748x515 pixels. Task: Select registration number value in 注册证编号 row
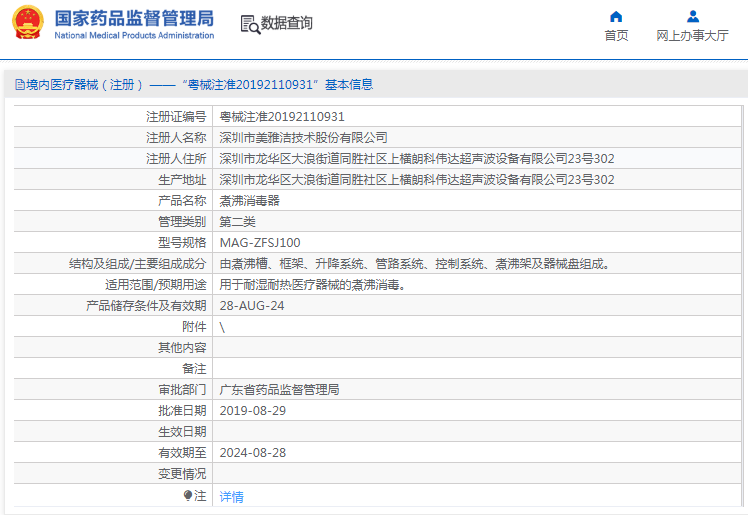point(282,117)
